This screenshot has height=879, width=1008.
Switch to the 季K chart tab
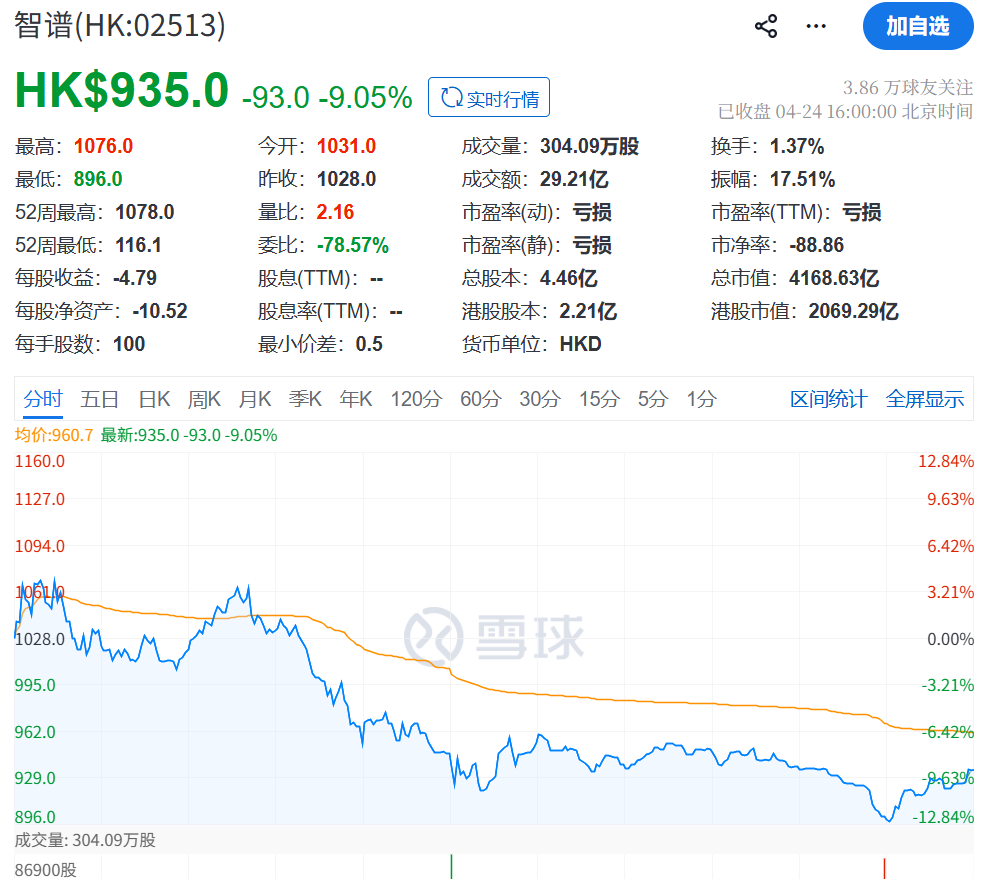pyautogui.click(x=305, y=400)
